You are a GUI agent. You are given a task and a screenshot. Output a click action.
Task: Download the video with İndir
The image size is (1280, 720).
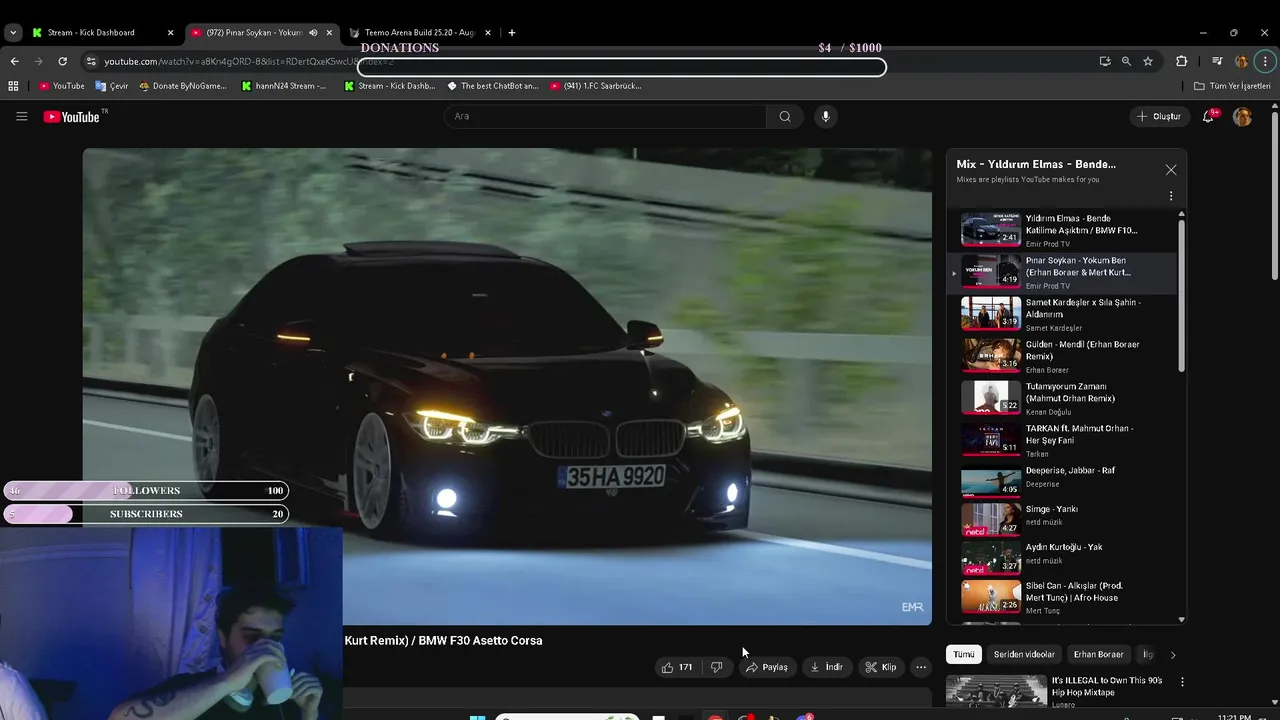pyautogui.click(x=826, y=667)
